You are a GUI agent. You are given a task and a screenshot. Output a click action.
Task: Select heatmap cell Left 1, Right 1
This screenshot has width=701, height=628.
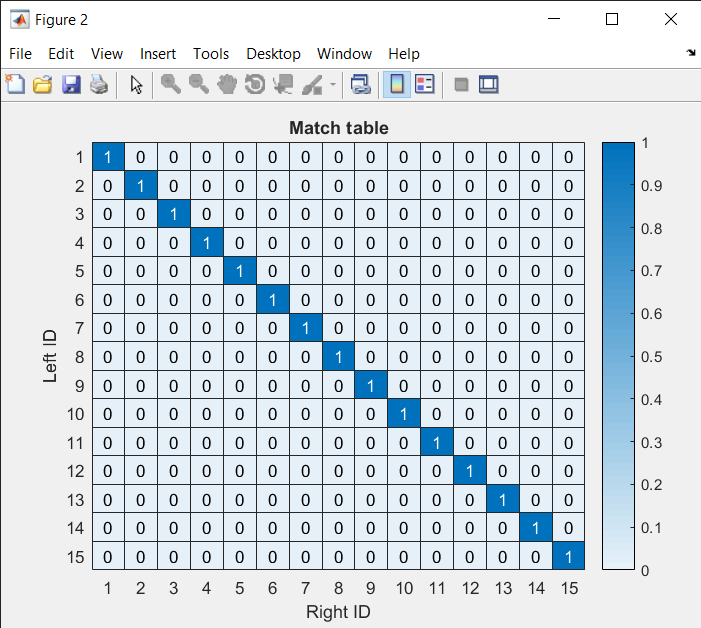tap(108, 157)
